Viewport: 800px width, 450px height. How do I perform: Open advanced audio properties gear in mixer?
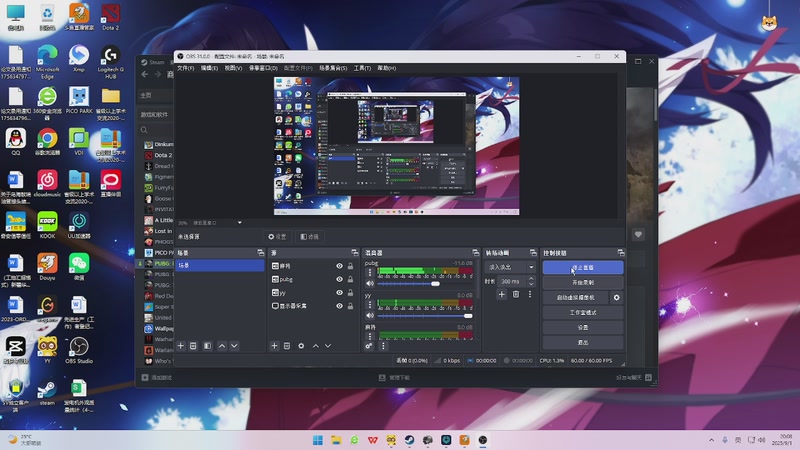click(x=369, y=345)
